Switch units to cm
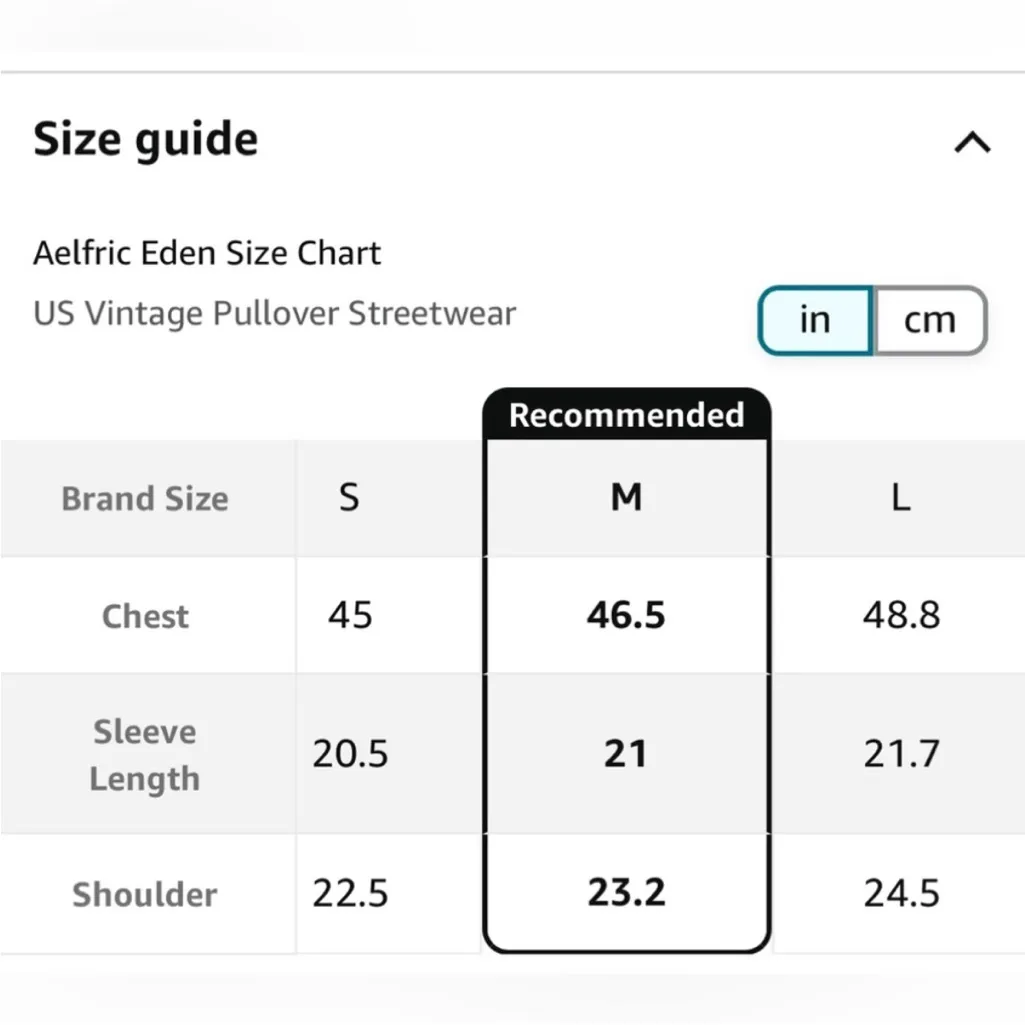Screen dimensions: 1025x1025 coord(930,320)
